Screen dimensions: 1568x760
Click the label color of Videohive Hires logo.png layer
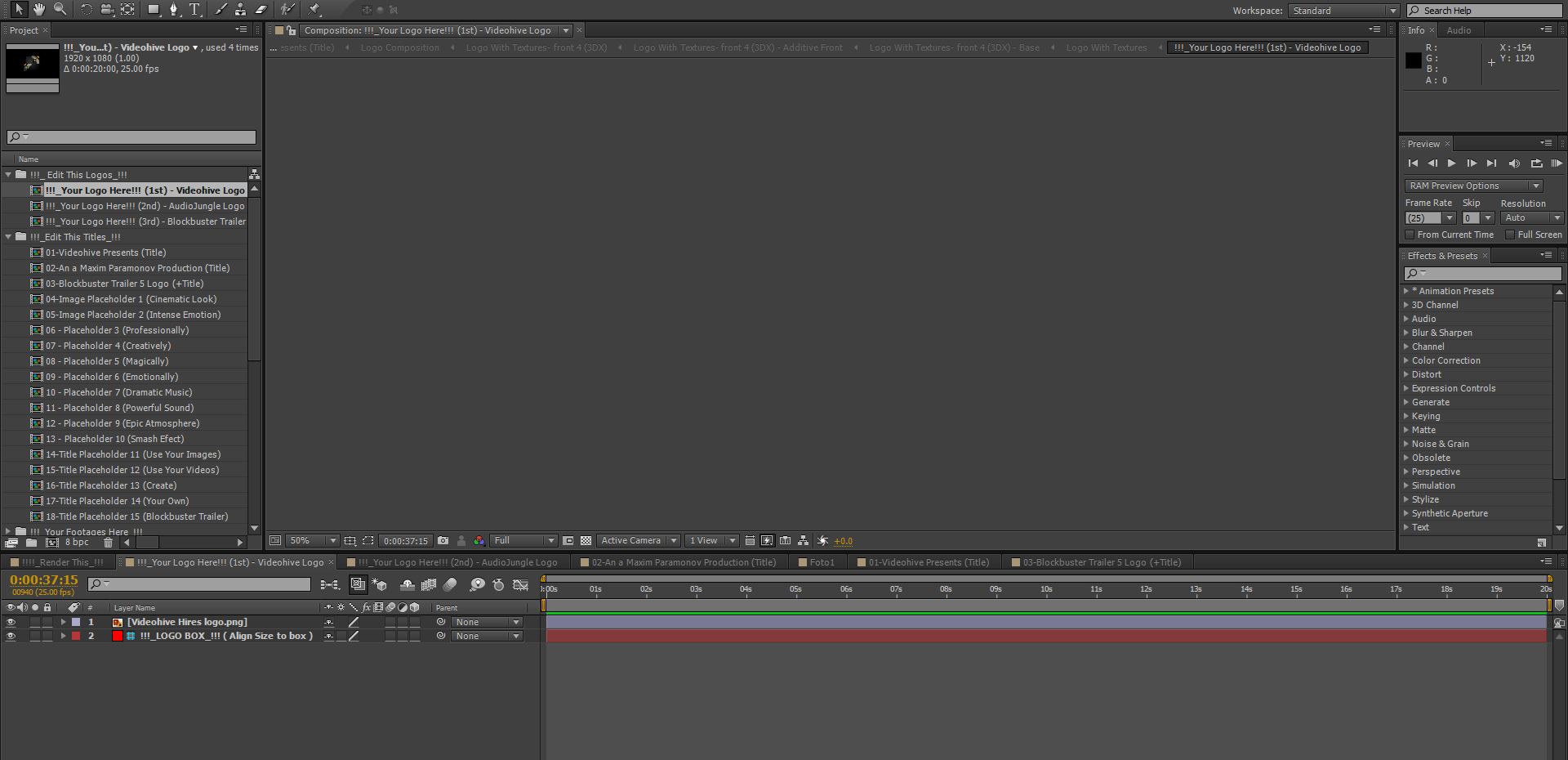click(76, 622)
